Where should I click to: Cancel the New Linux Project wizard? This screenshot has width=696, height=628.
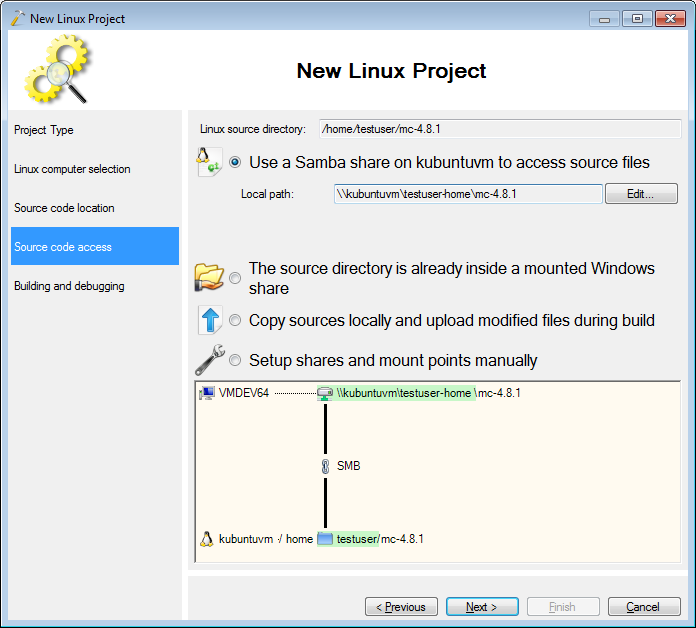coord(644,607)
